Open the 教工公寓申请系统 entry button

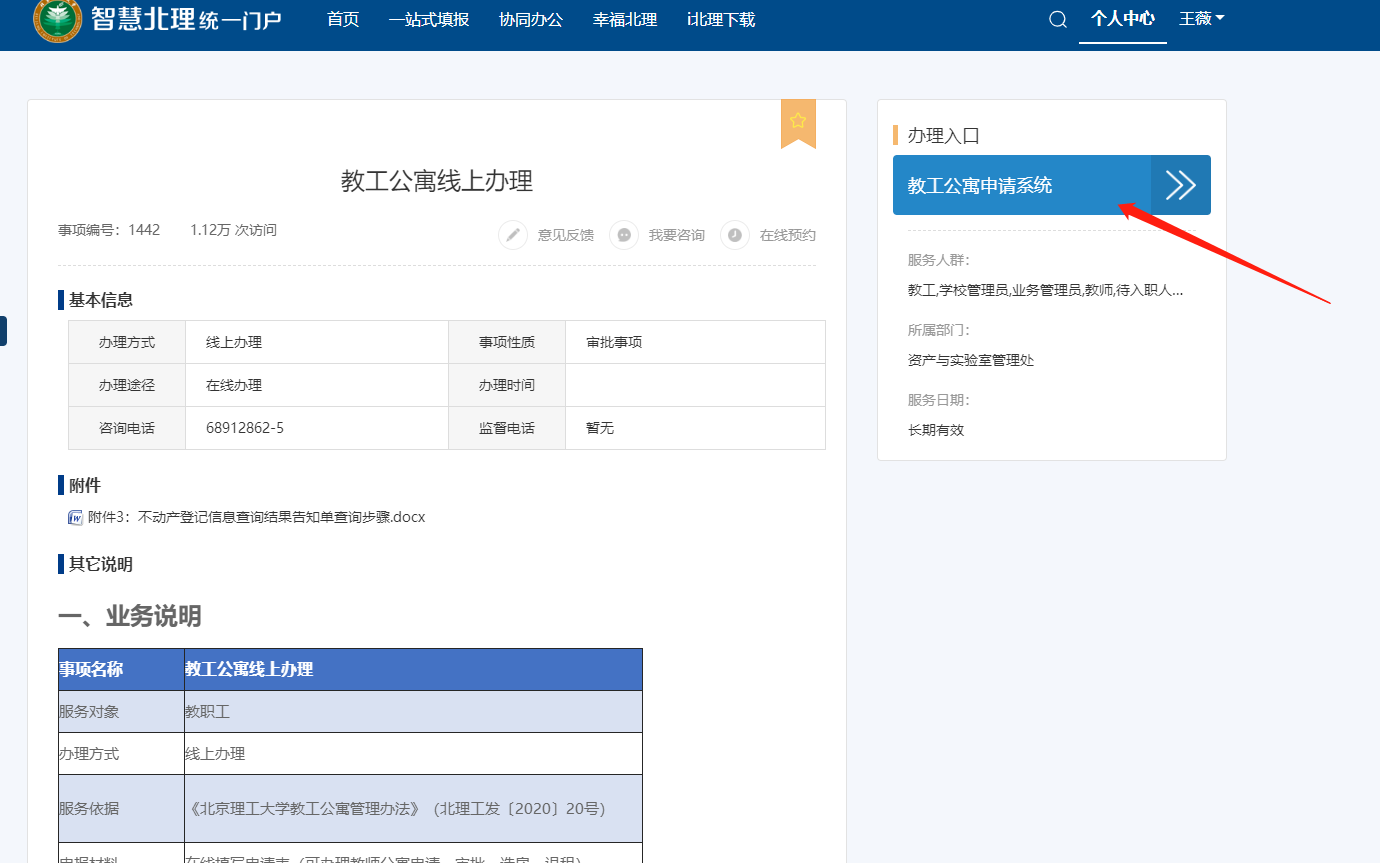[x=1021, y=185]
